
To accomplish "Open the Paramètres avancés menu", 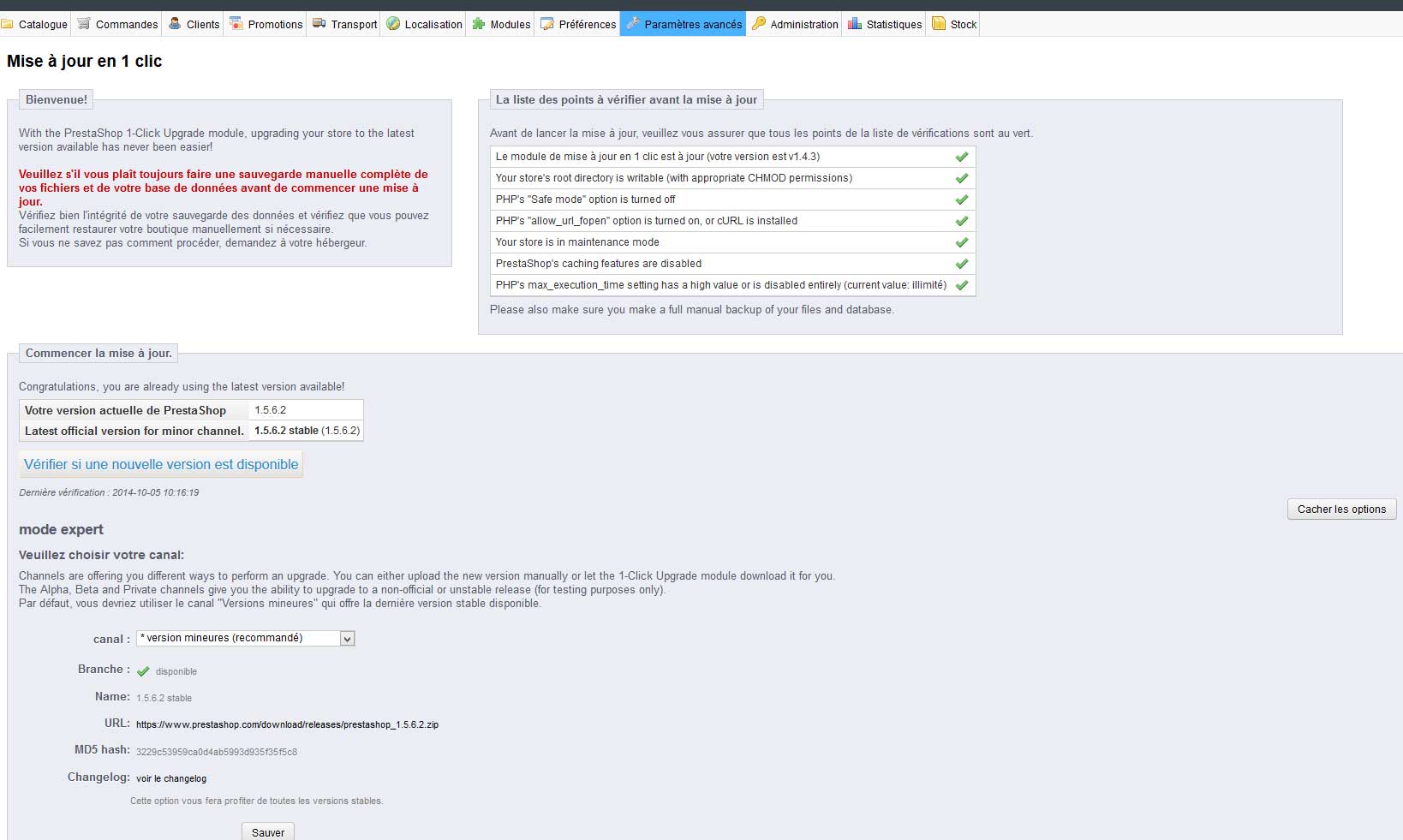I will [684, 24].
